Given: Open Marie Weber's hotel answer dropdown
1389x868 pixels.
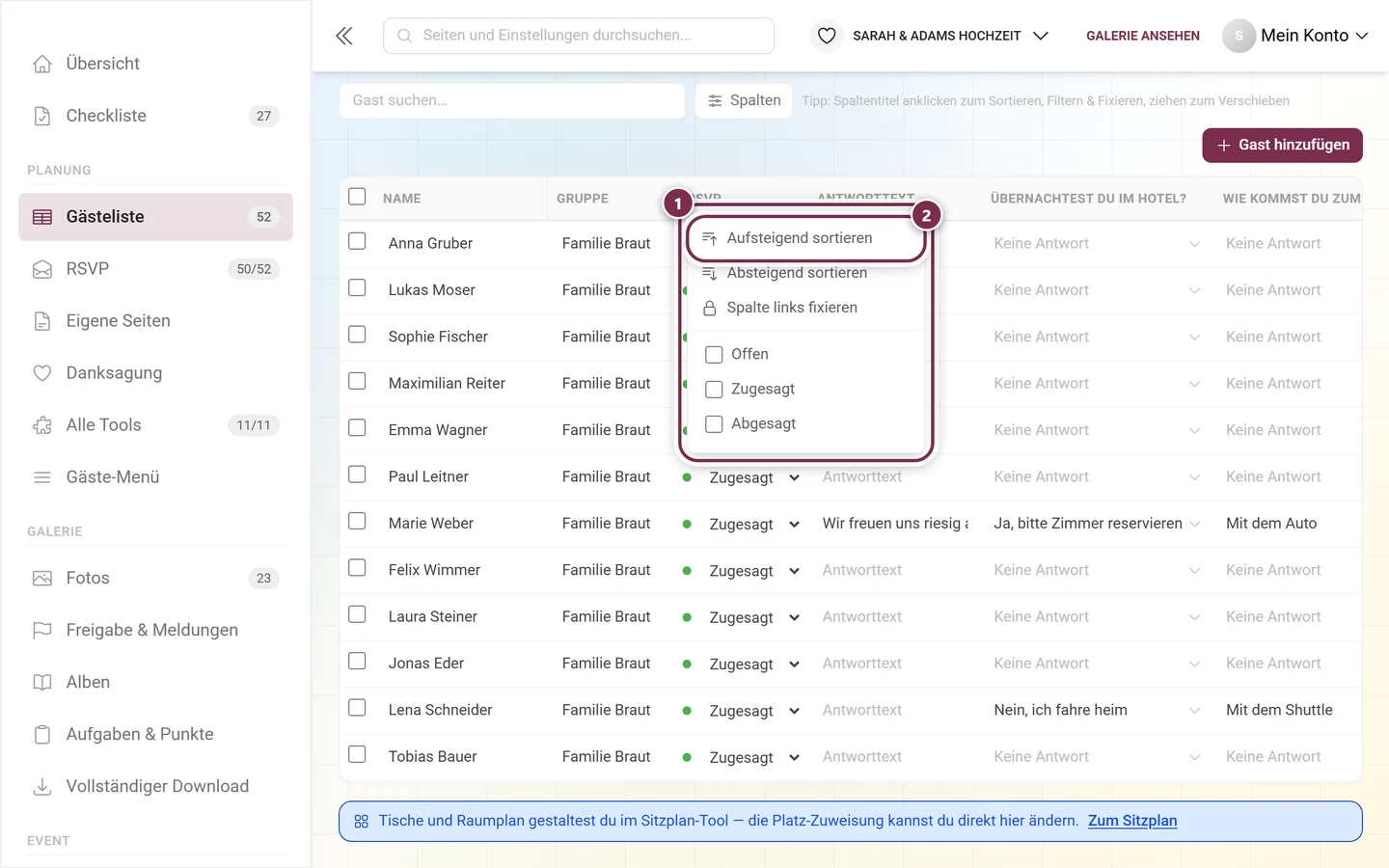Looking at the screenshot, I should [1098, 524].
